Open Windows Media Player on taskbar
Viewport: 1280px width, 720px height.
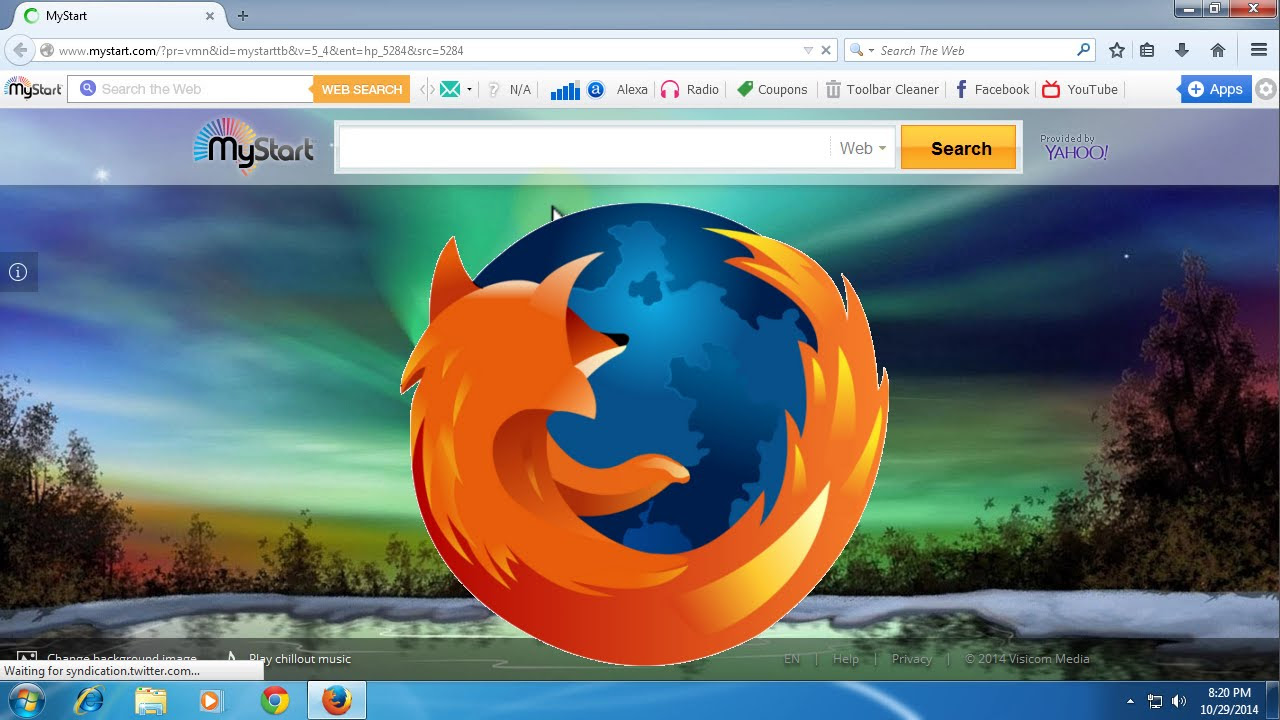(x=211, y=700)
